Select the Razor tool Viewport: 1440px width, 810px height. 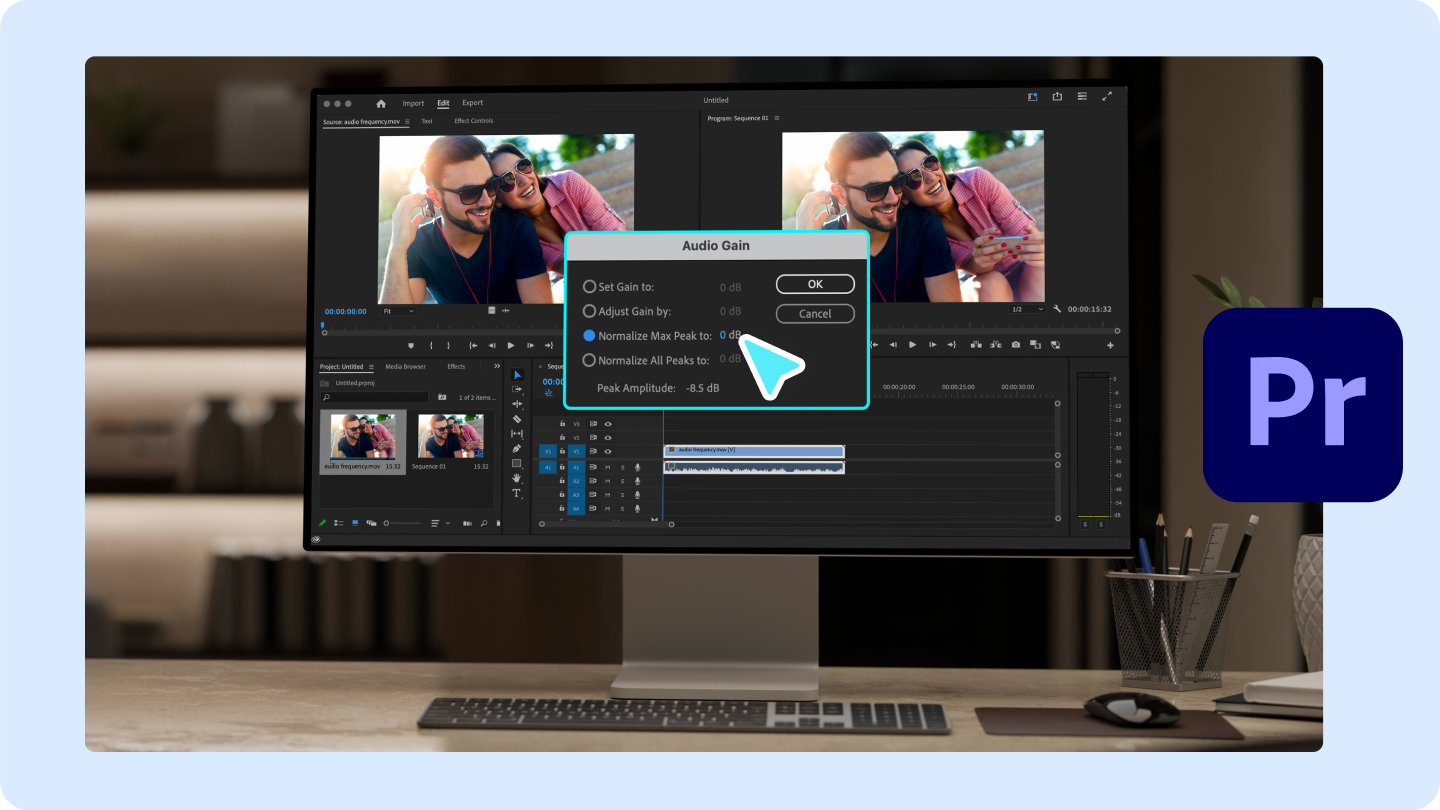(517, 419)
